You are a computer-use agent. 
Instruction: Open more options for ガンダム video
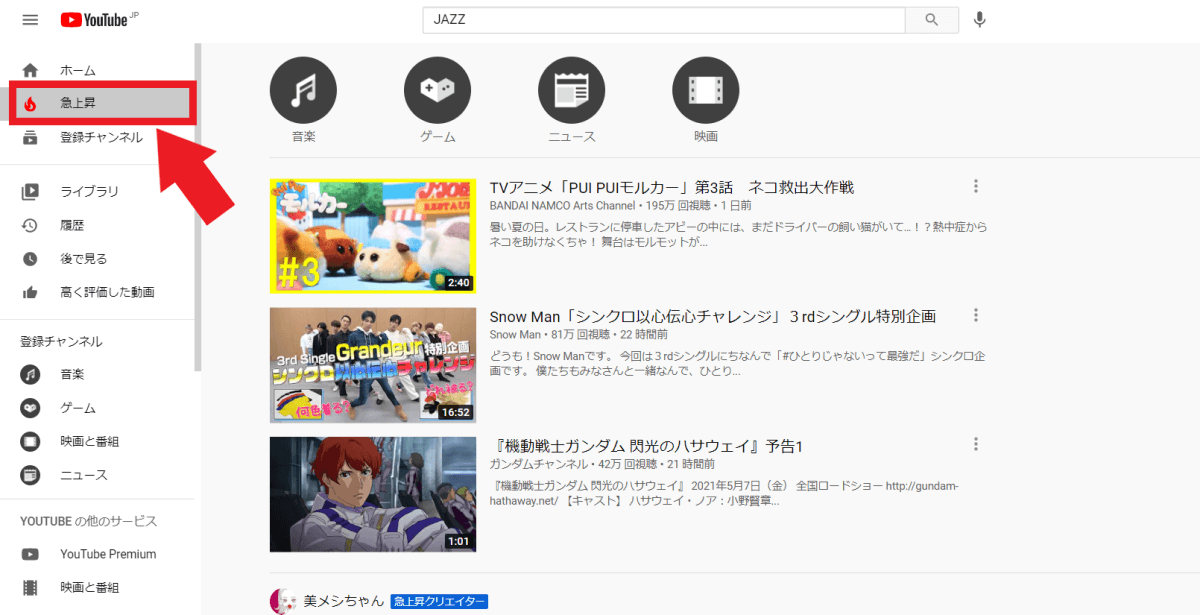click(x=976, y=444)
